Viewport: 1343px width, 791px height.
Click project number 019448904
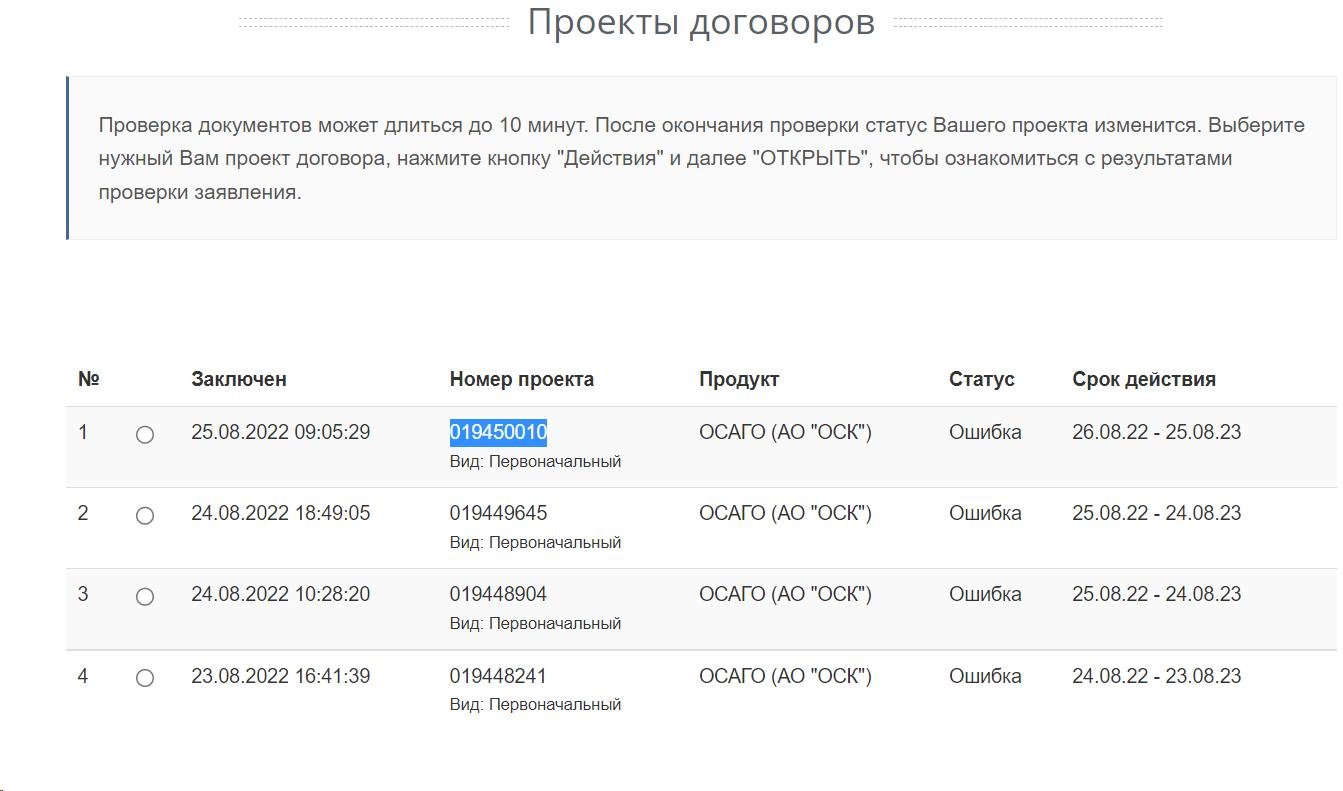(x=498, y=594)
